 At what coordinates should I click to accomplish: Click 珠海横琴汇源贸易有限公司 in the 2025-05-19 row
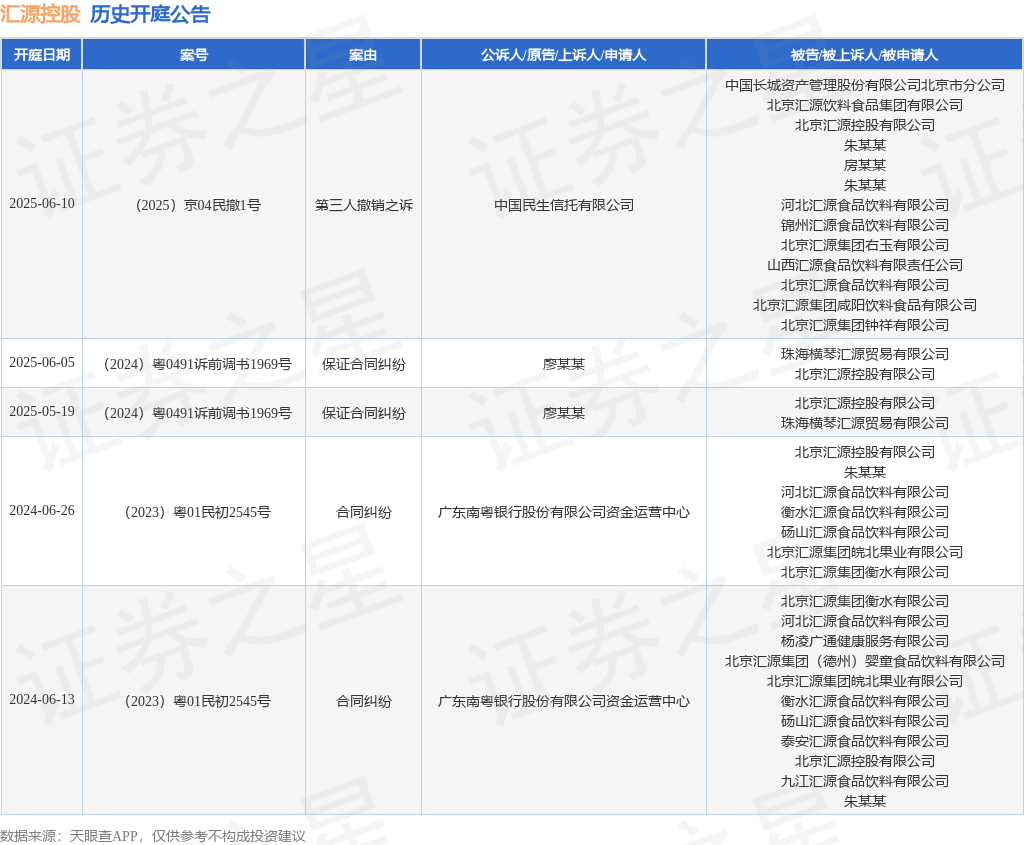pos(865,423)
